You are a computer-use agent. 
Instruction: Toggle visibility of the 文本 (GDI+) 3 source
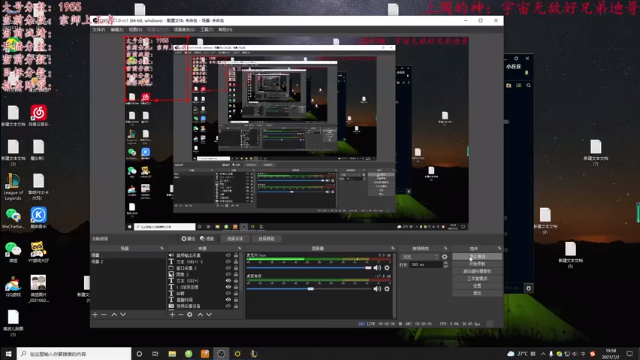(228, 262)
